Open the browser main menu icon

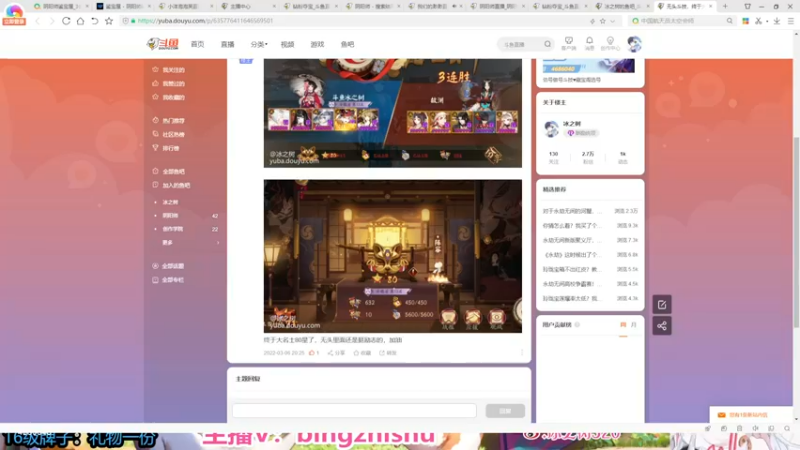tap(790, 21)
